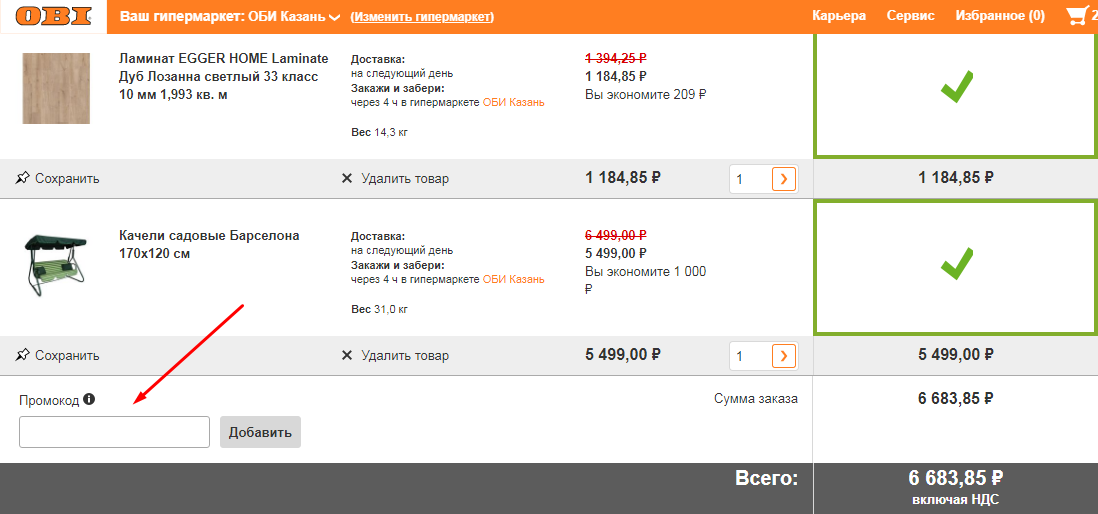Screen dimensions: 1098x514
Task: Click pin icon to save garden swing
Action: click(x=22, y=356)
